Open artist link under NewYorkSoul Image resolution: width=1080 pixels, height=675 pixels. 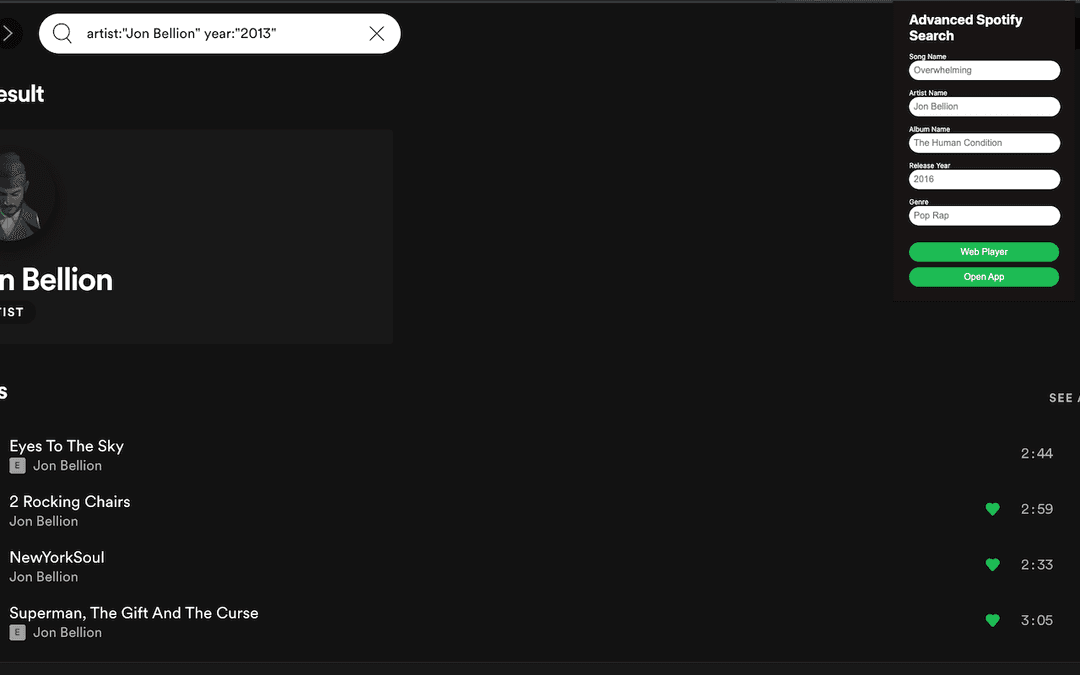[x=43, y=577]
